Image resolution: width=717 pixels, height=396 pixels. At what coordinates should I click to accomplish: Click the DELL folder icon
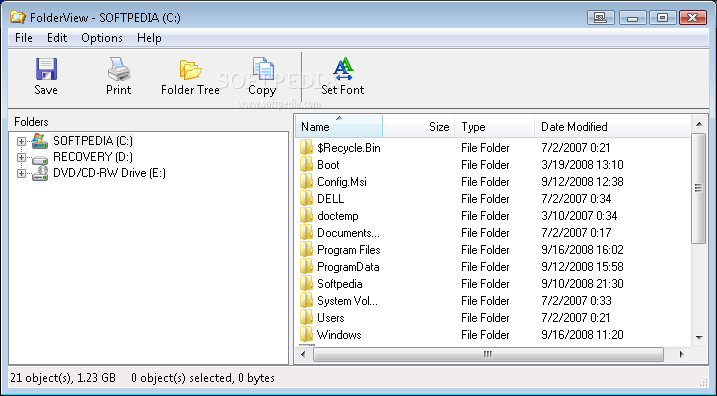[306, 198]
